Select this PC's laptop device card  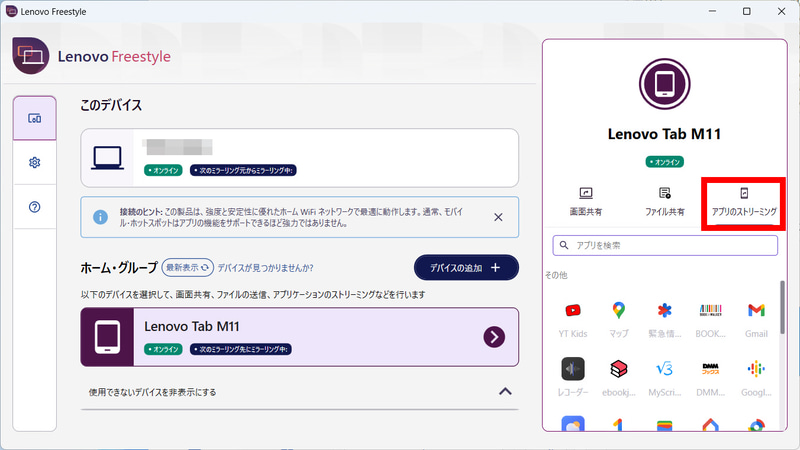tap(299, 158)
